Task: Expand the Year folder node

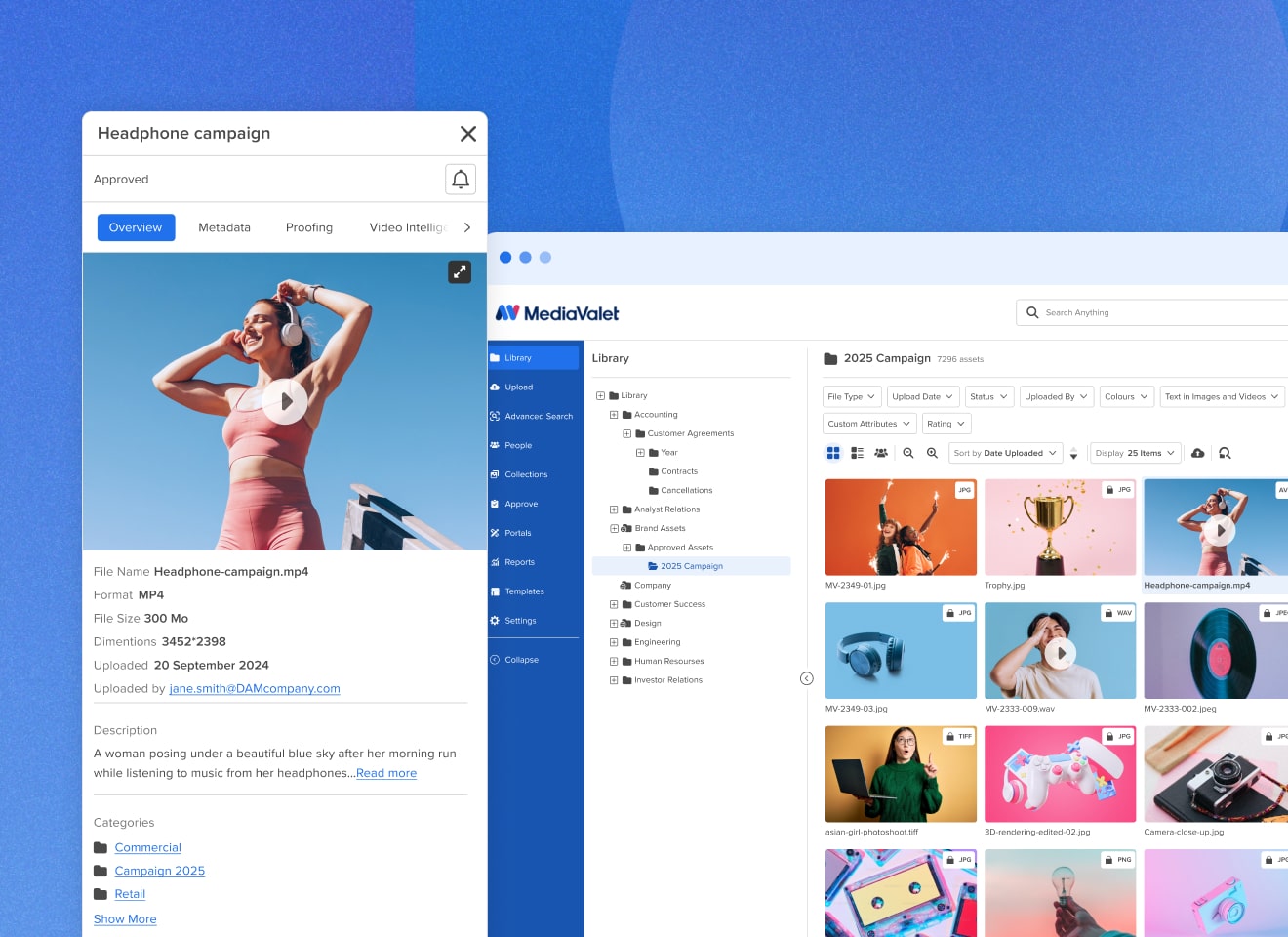Action: tap(640, 453)
